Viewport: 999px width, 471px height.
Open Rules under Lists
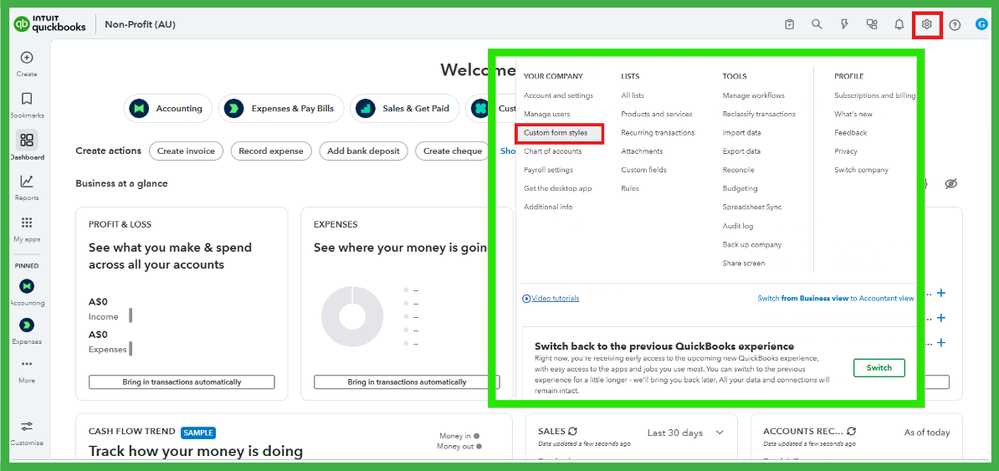630,189
